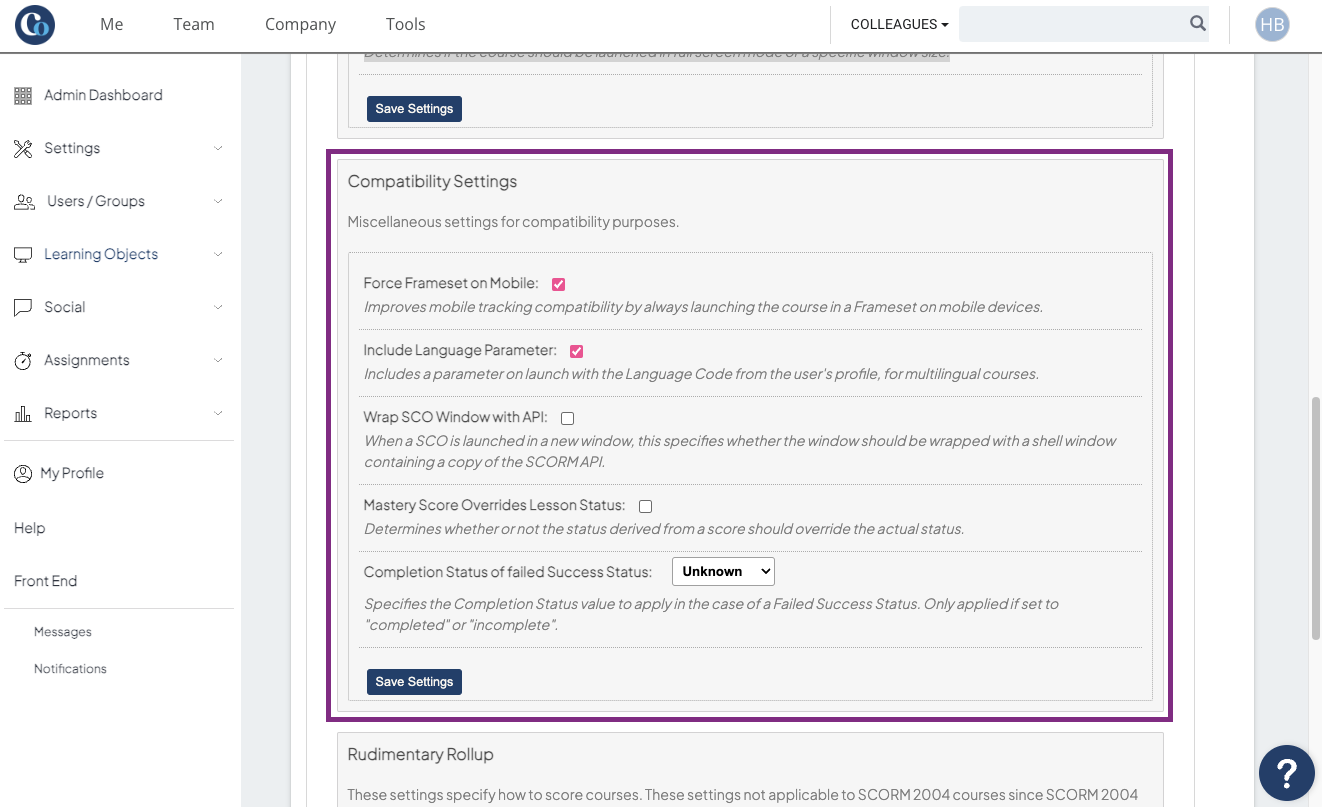Expand the Learning Objects chevron
Image resolution: width=1322 pixels, height=807 pixels.
[x=218, y=254]
